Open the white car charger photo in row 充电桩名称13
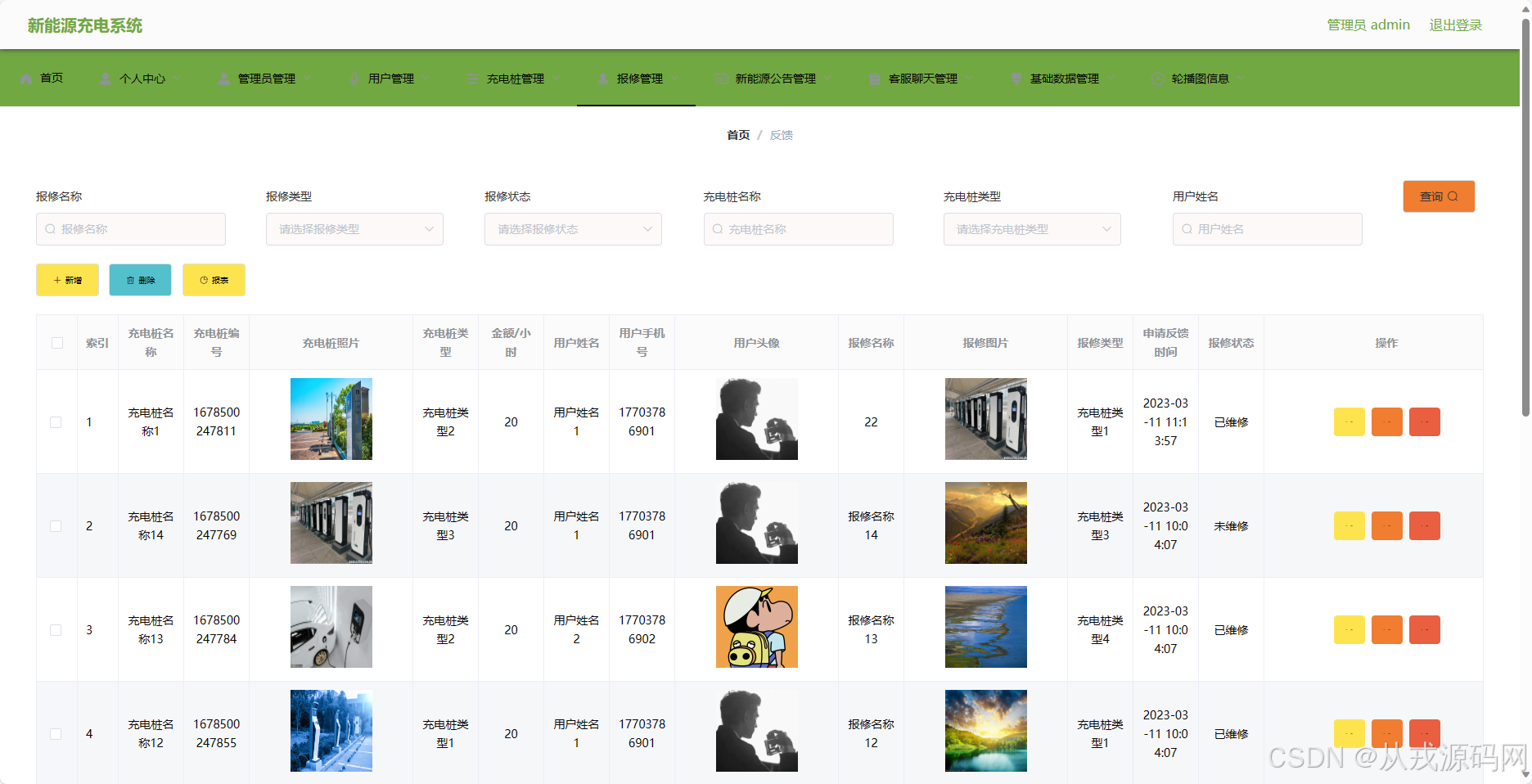 point(331,627)
